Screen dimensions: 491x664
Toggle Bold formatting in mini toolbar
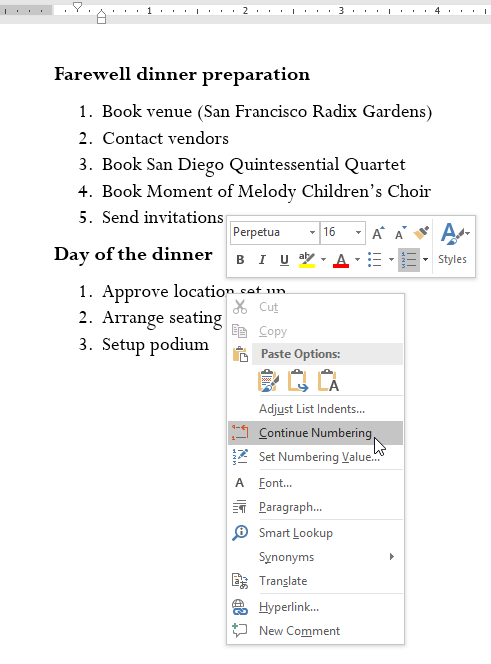240,260
